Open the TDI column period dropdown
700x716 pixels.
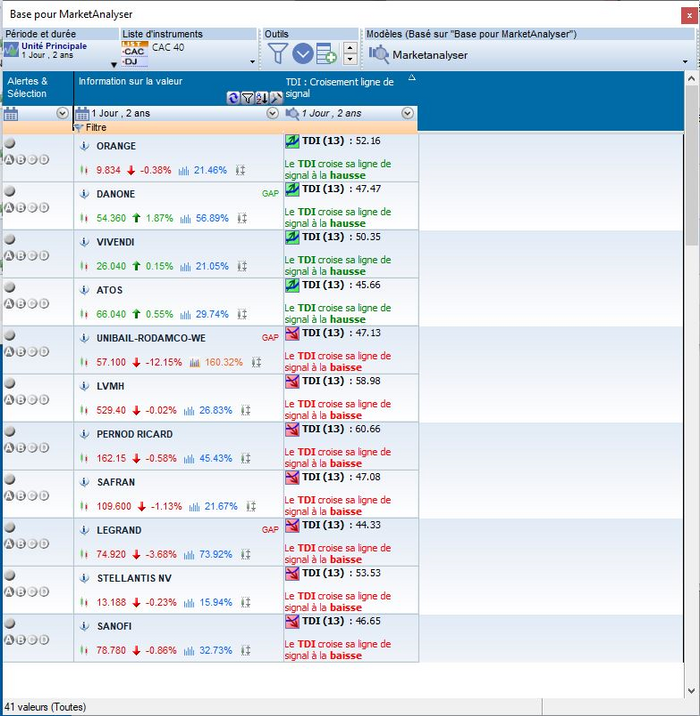click(408, 113)
